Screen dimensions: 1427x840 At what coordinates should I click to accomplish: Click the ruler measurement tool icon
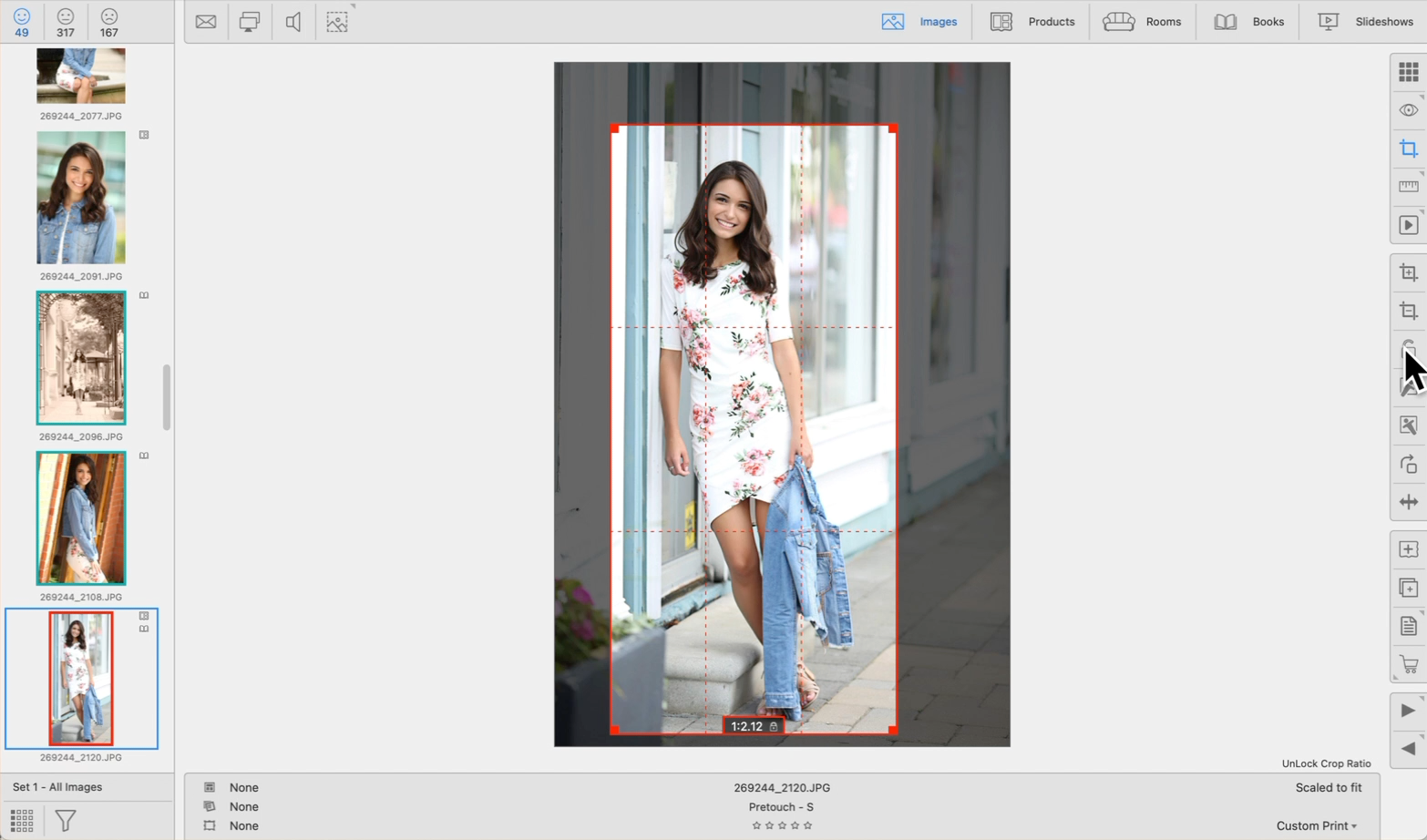(x=1408, y=187)
